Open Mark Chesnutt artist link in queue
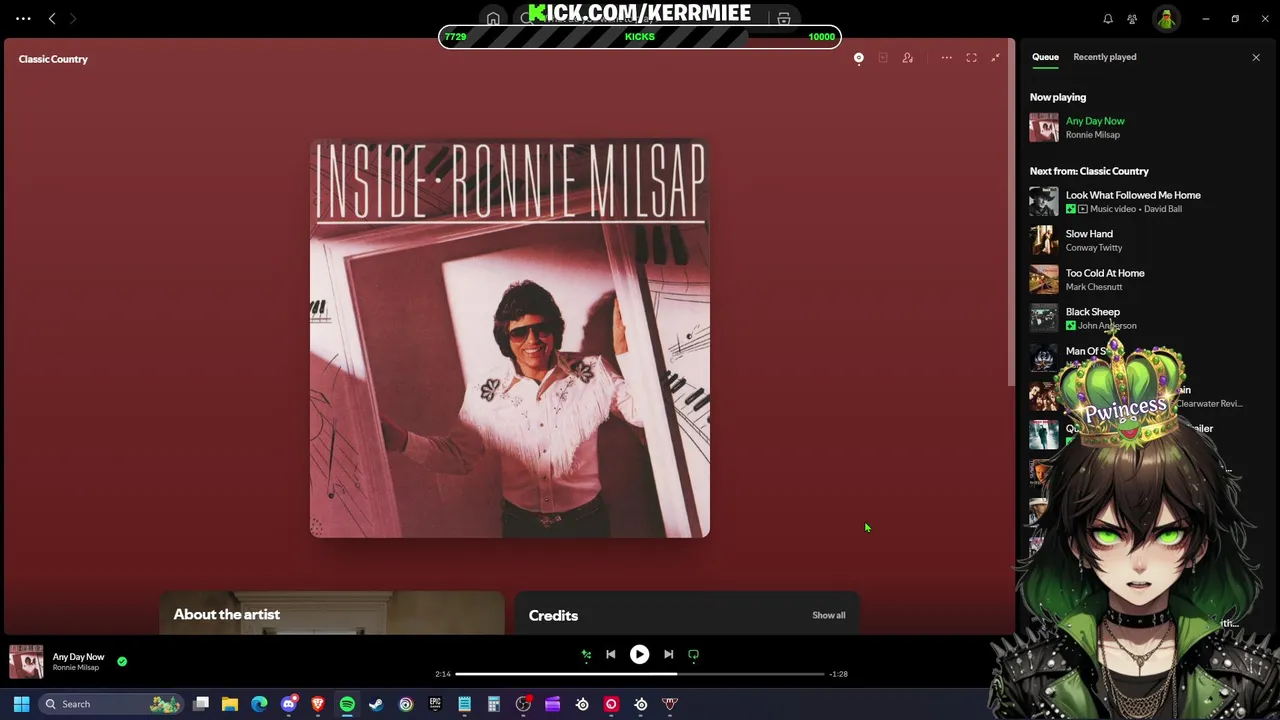Image resolution: width=1280 pixels, height=720 pixels. point(1094,287)
